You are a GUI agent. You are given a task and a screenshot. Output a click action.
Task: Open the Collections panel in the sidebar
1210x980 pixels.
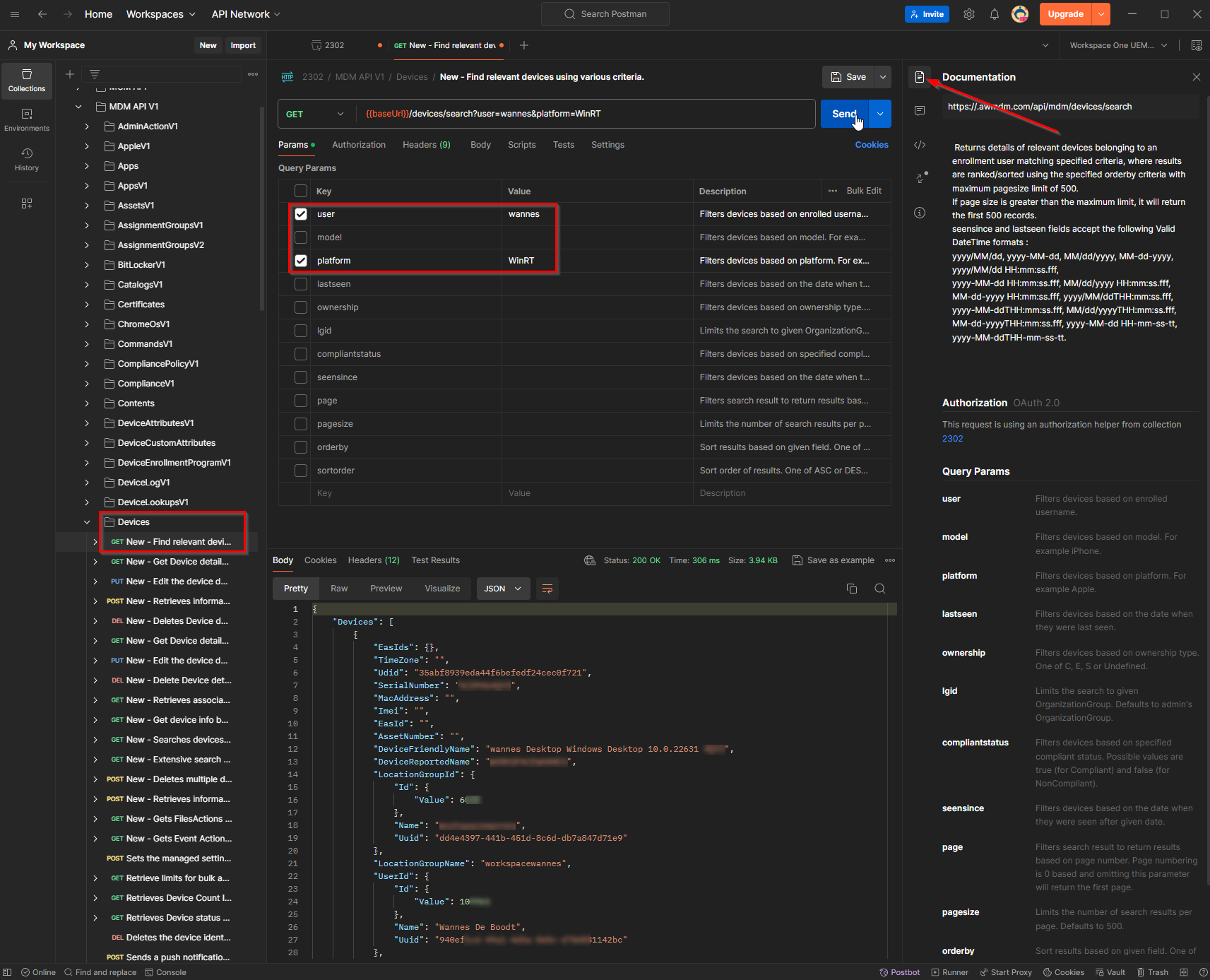[x=26, y=80]
